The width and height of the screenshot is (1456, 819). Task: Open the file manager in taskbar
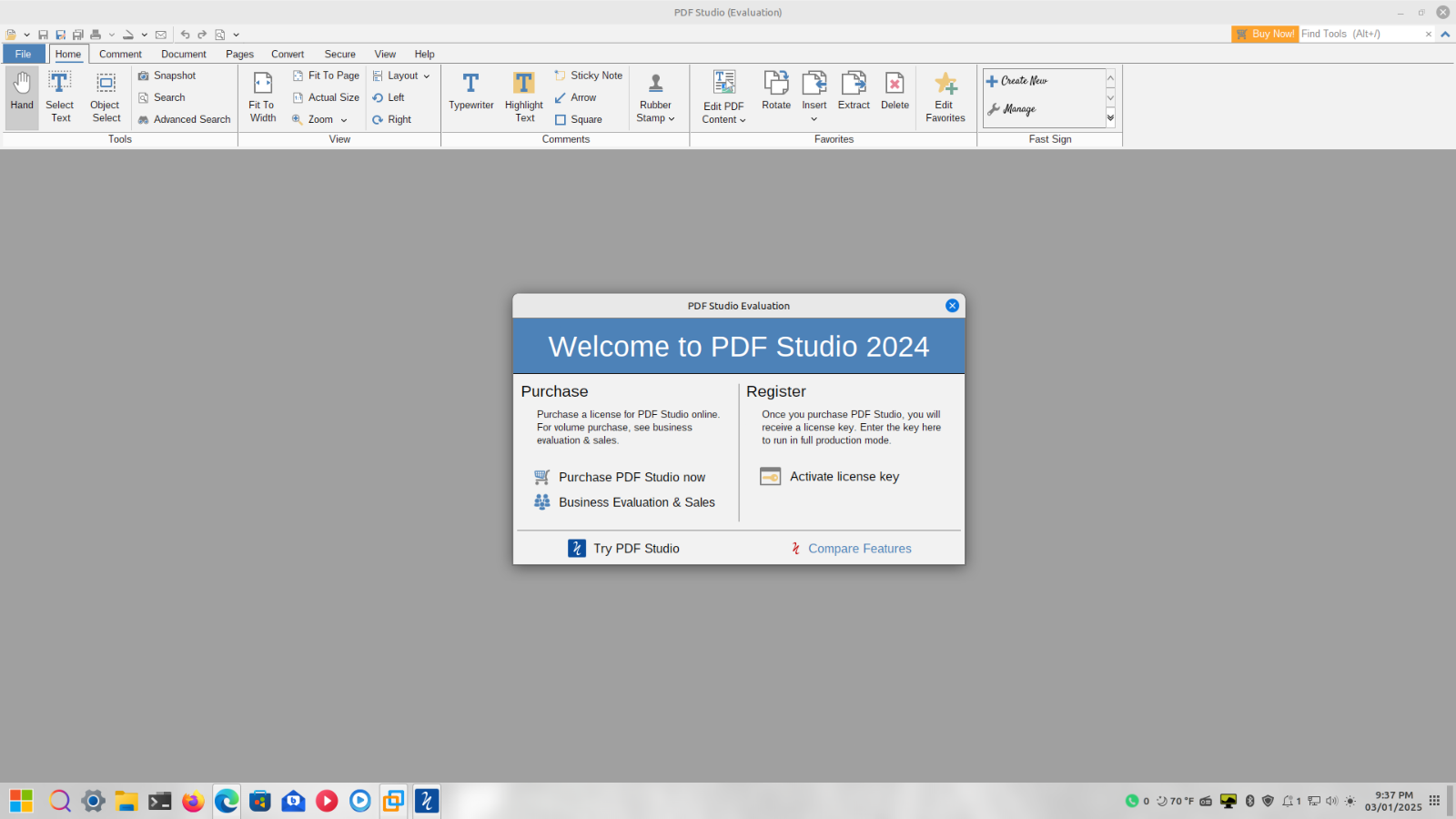pos(126,801)
